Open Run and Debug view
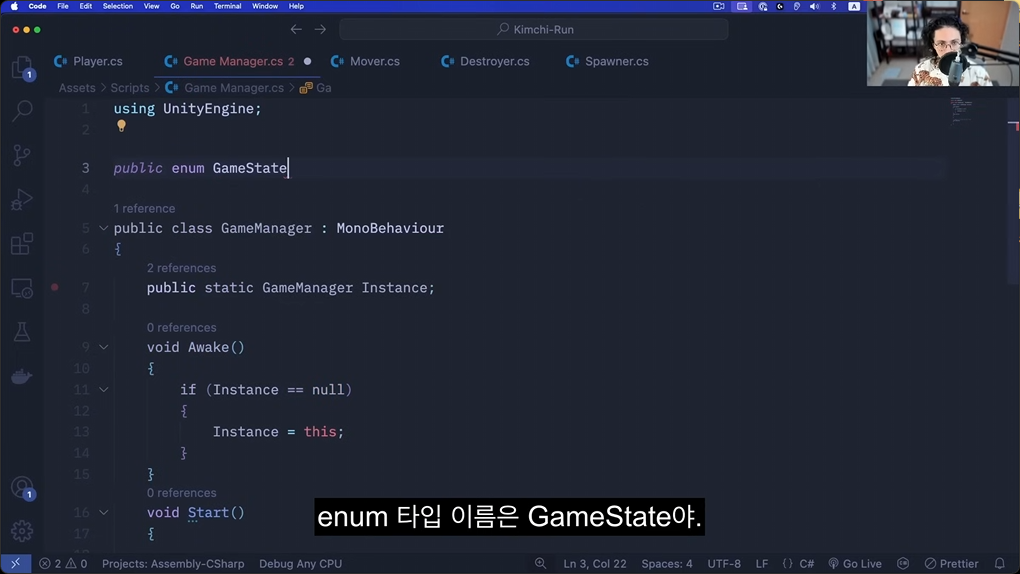The height and width of the screenshot is (574, 1020). 22,200
